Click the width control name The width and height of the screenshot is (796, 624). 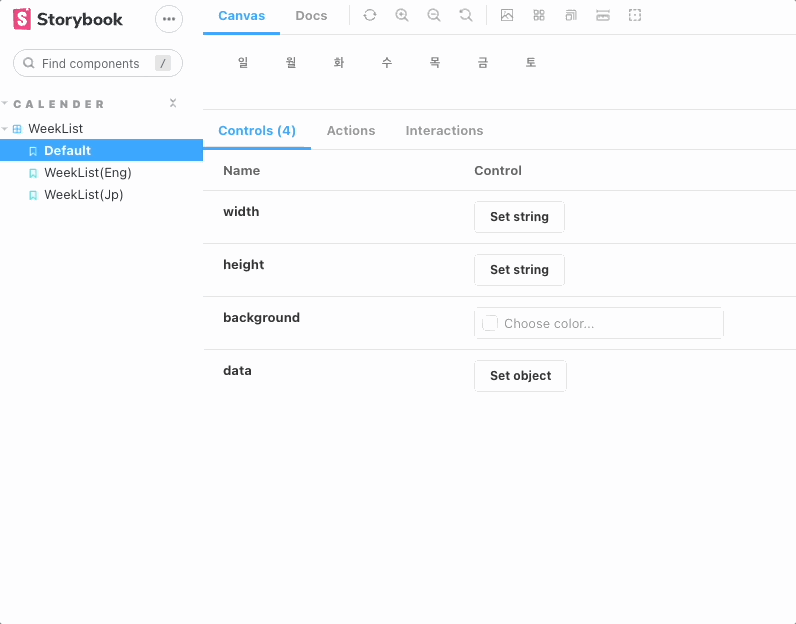click(241, 211)
